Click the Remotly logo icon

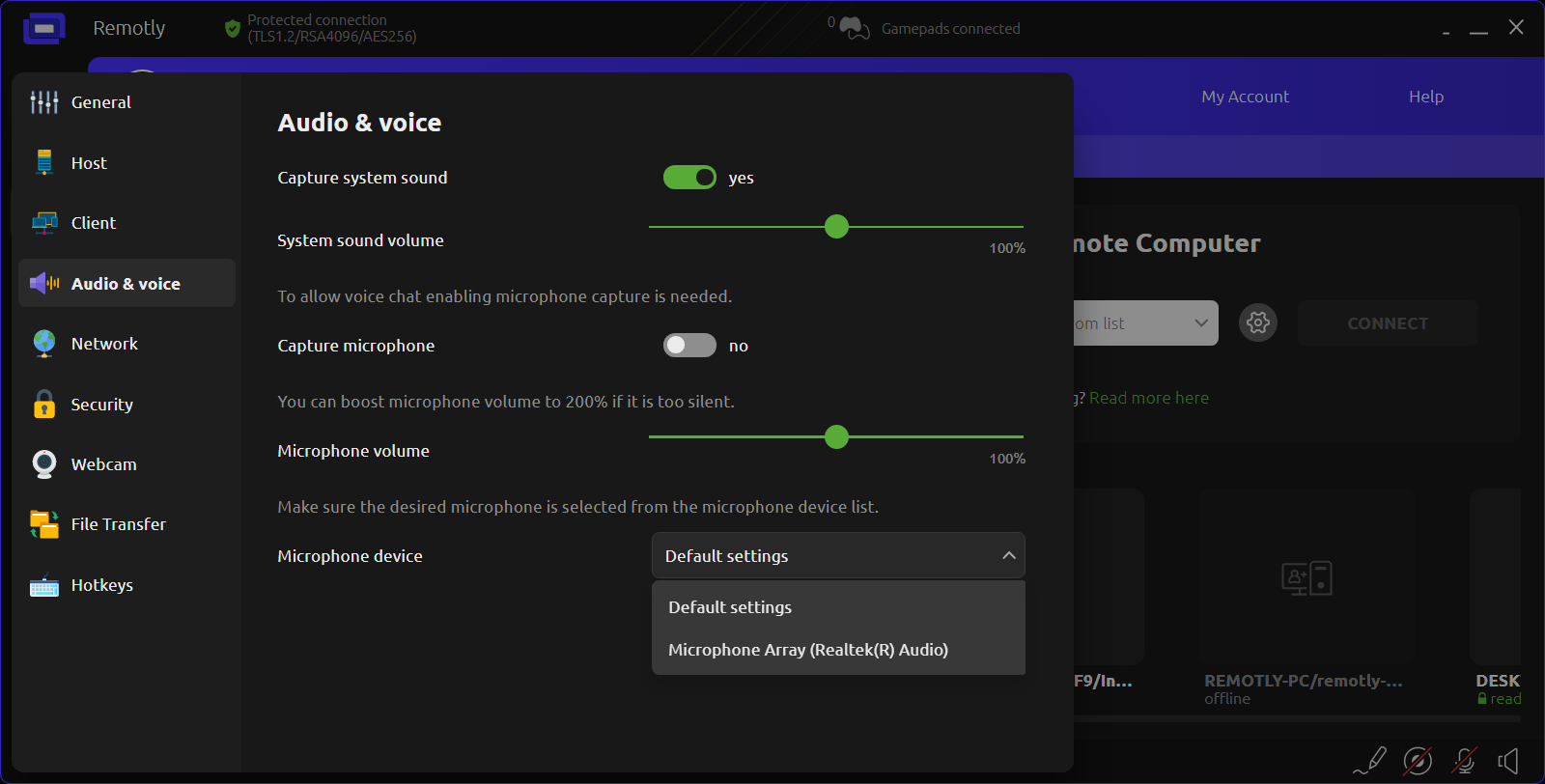pos(44,29)
